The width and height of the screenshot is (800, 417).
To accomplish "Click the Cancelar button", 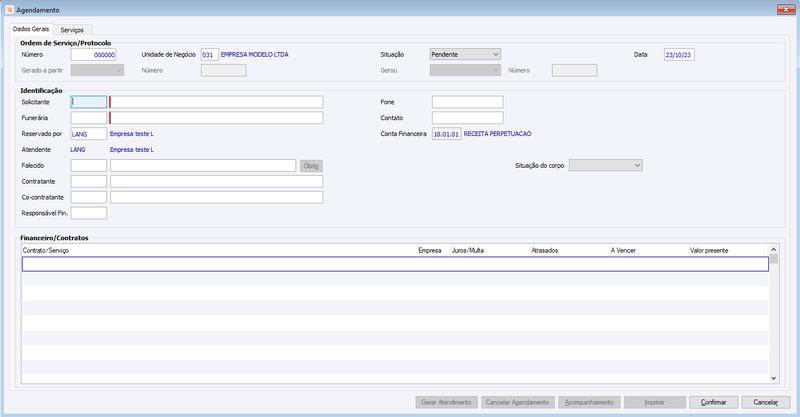I will click(766, 402).
